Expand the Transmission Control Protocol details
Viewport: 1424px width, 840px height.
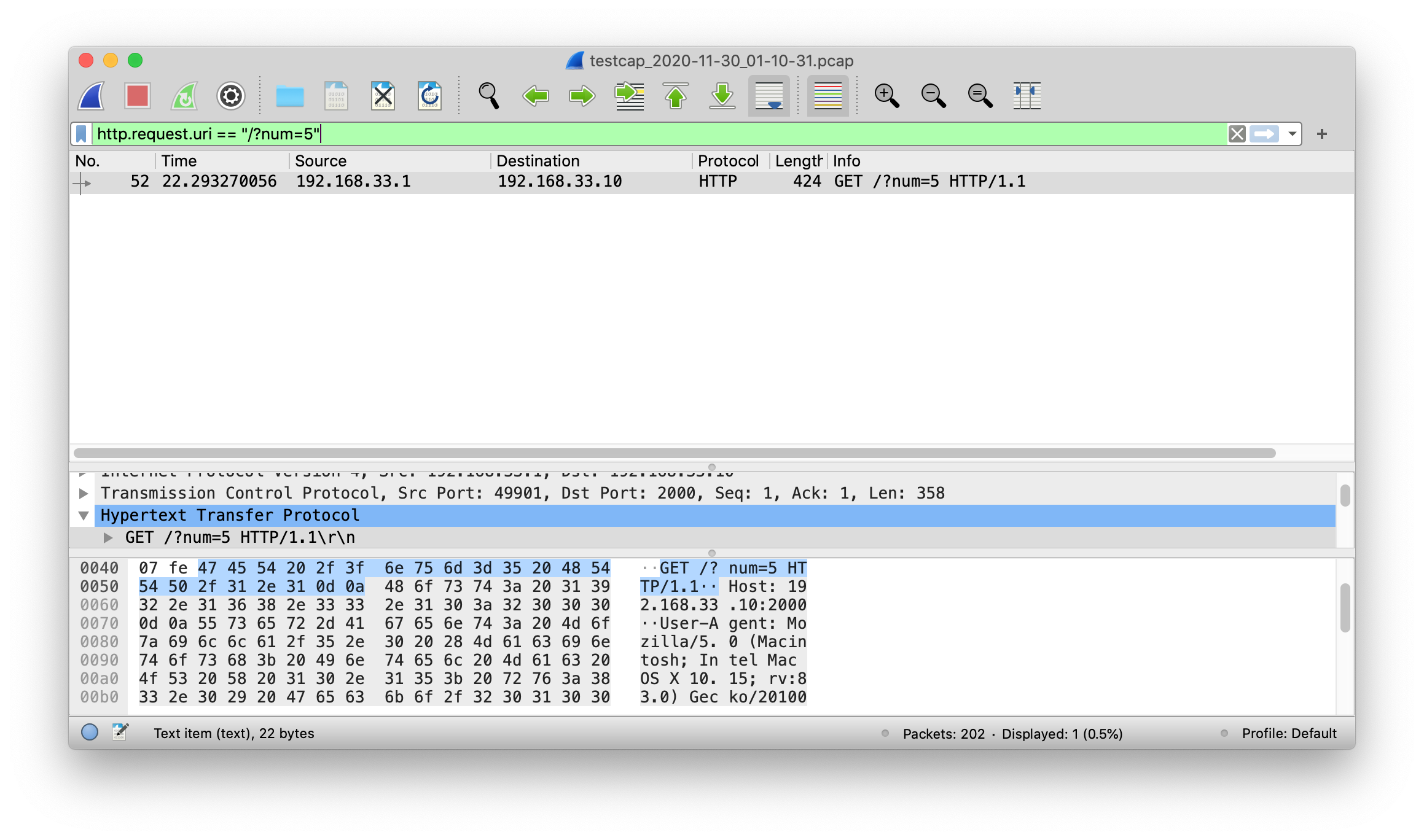84,492
